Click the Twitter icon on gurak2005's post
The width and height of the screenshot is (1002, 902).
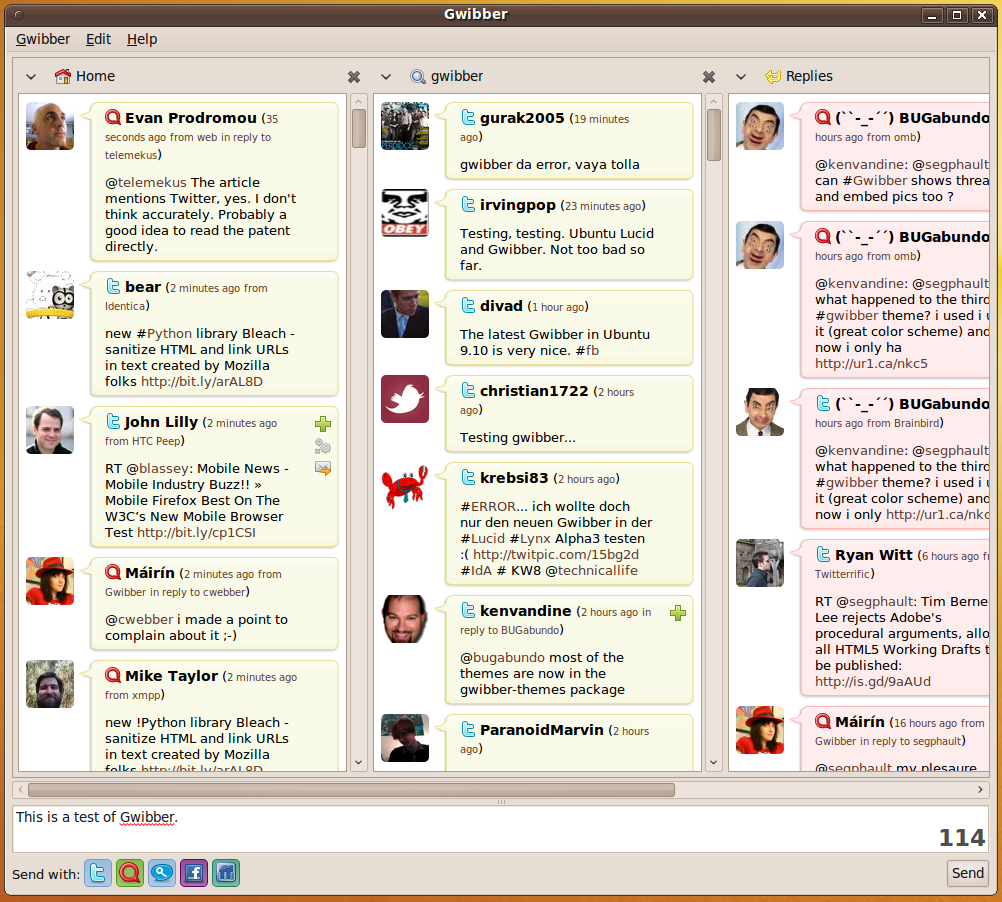[x=468, y=117]
